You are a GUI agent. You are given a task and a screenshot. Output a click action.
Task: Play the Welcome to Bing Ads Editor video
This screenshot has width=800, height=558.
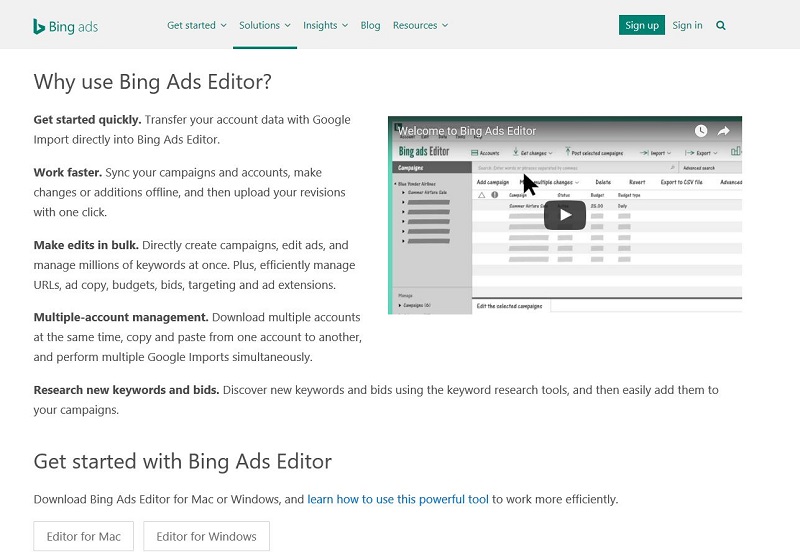pyautogui.click(x=564, y=215)
